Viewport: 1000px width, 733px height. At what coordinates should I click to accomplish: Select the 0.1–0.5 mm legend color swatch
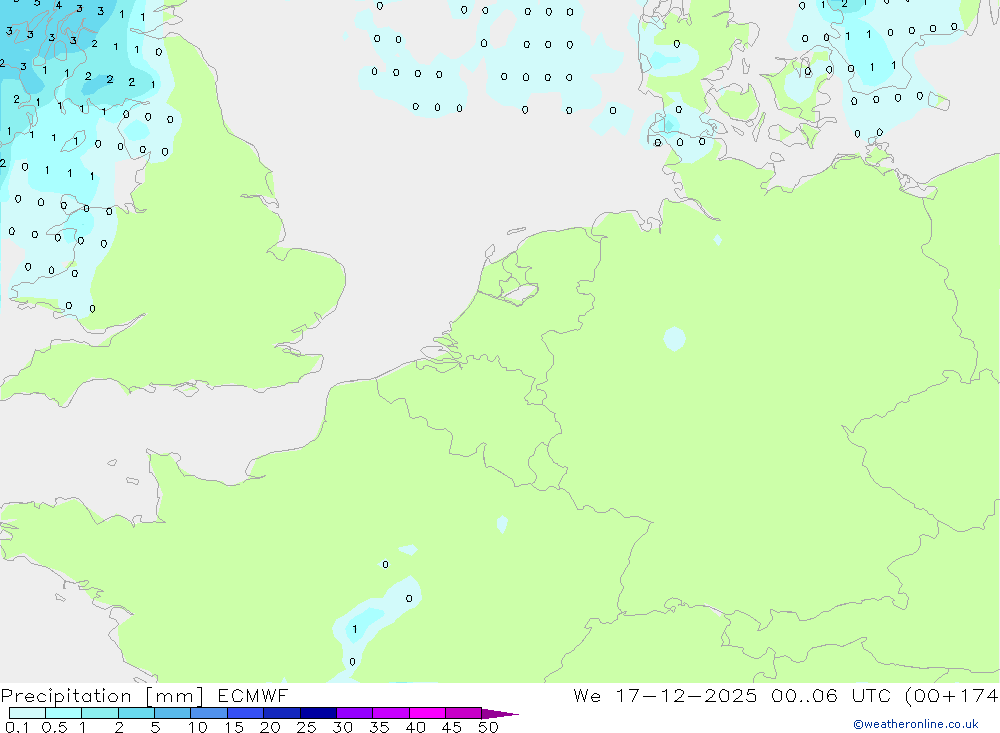[x=27, y=713]
